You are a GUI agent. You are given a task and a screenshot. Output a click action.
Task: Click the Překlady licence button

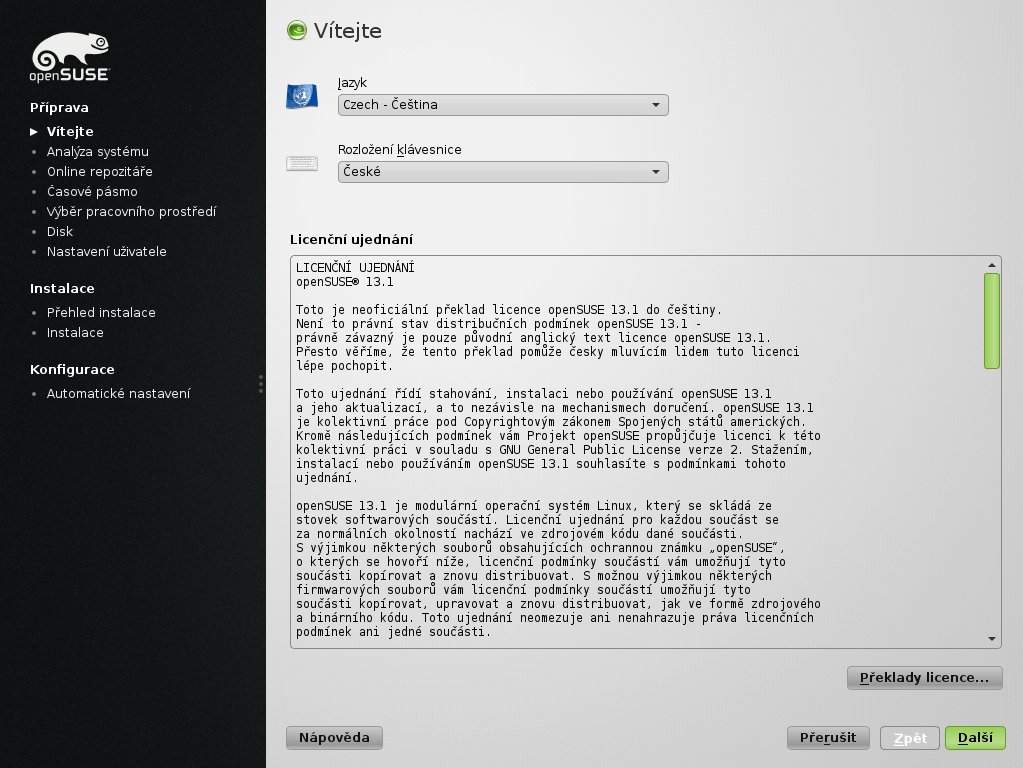(x=924, y=678)
